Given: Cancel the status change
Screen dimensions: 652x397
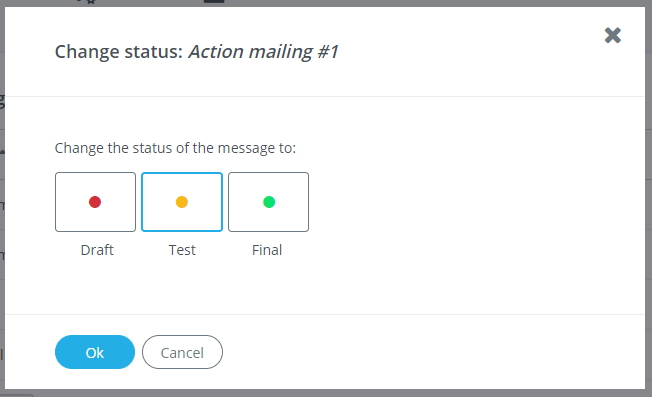Looking at the screenshot, I should 182,352.
